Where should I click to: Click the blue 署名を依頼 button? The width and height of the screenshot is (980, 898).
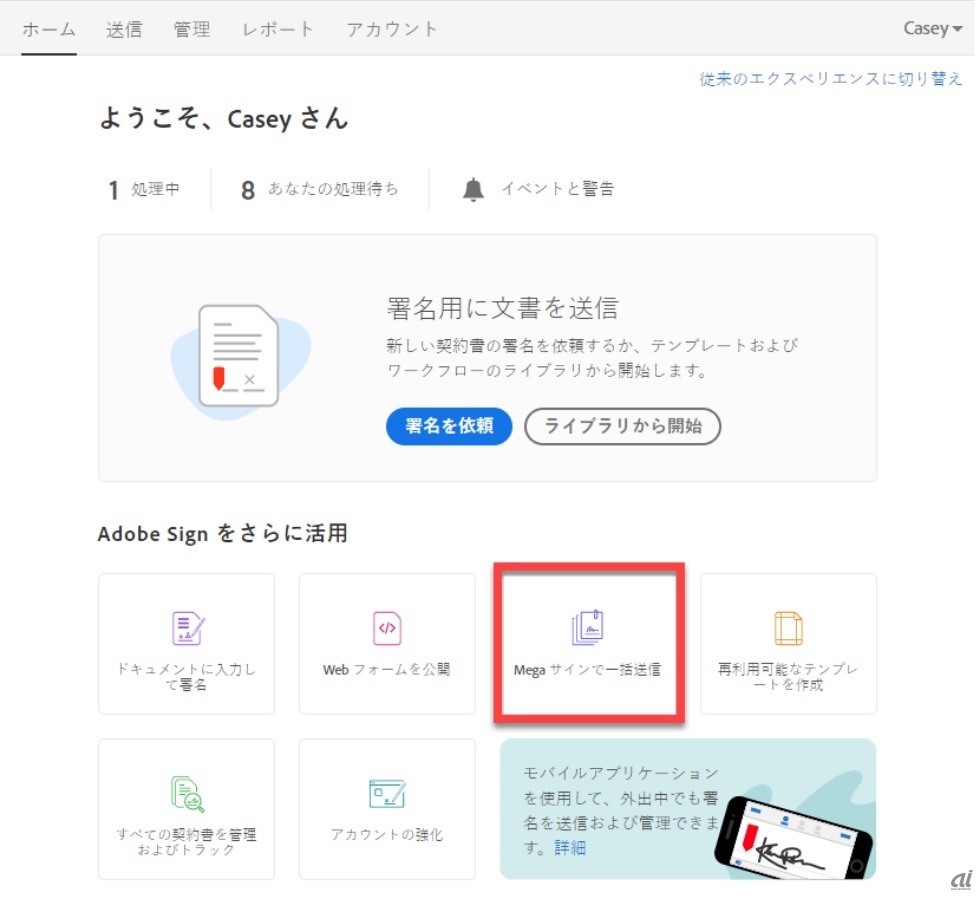click(x=449, y=426)
